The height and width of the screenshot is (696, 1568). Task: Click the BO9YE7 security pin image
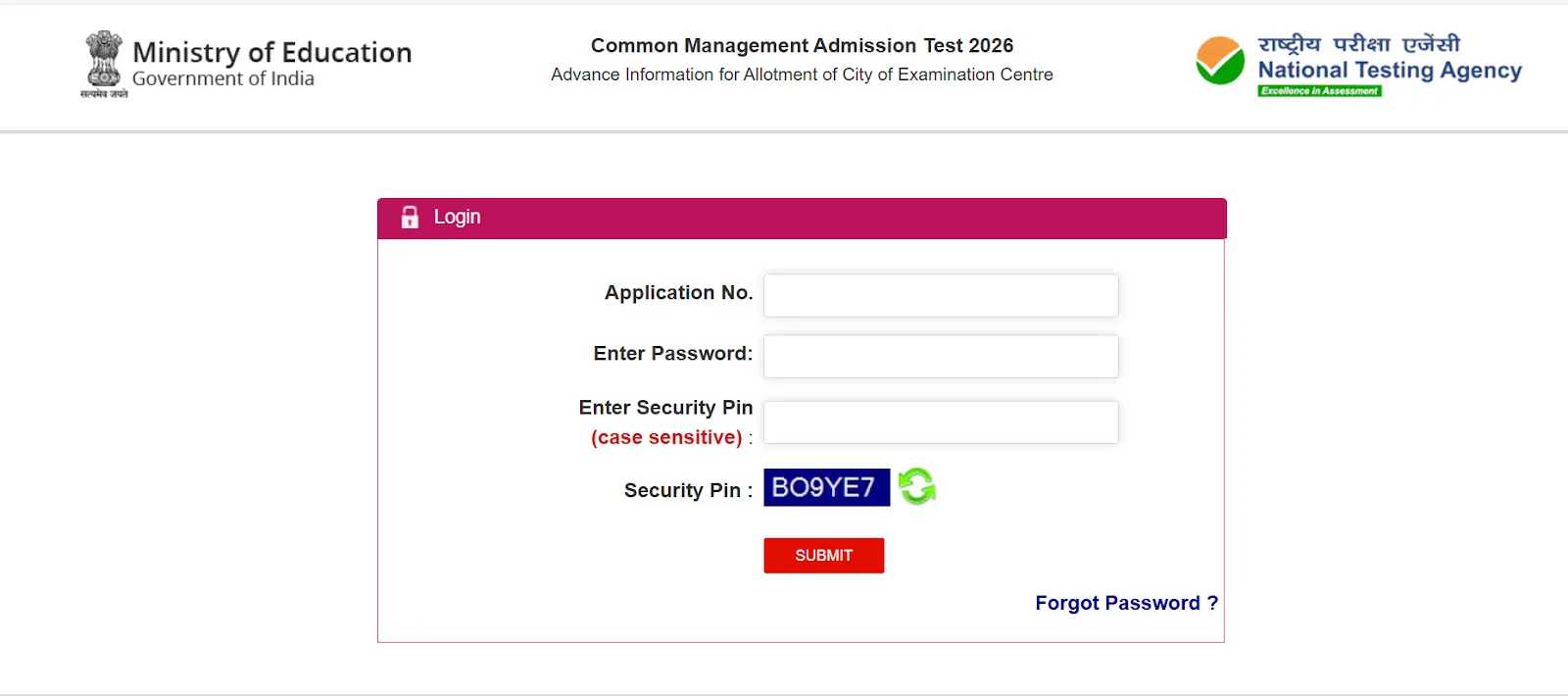826,487
